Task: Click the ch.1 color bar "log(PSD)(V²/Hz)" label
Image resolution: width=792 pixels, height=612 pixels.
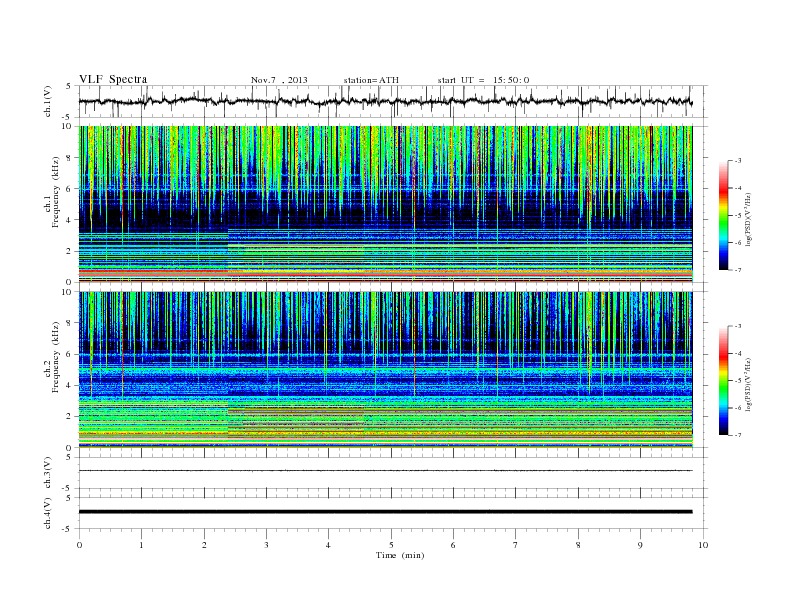Action: 748,219
